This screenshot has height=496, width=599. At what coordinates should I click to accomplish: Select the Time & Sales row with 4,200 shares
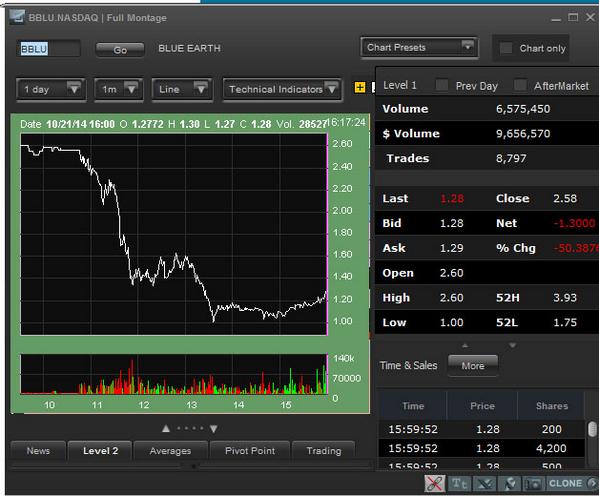pos(481,448)
